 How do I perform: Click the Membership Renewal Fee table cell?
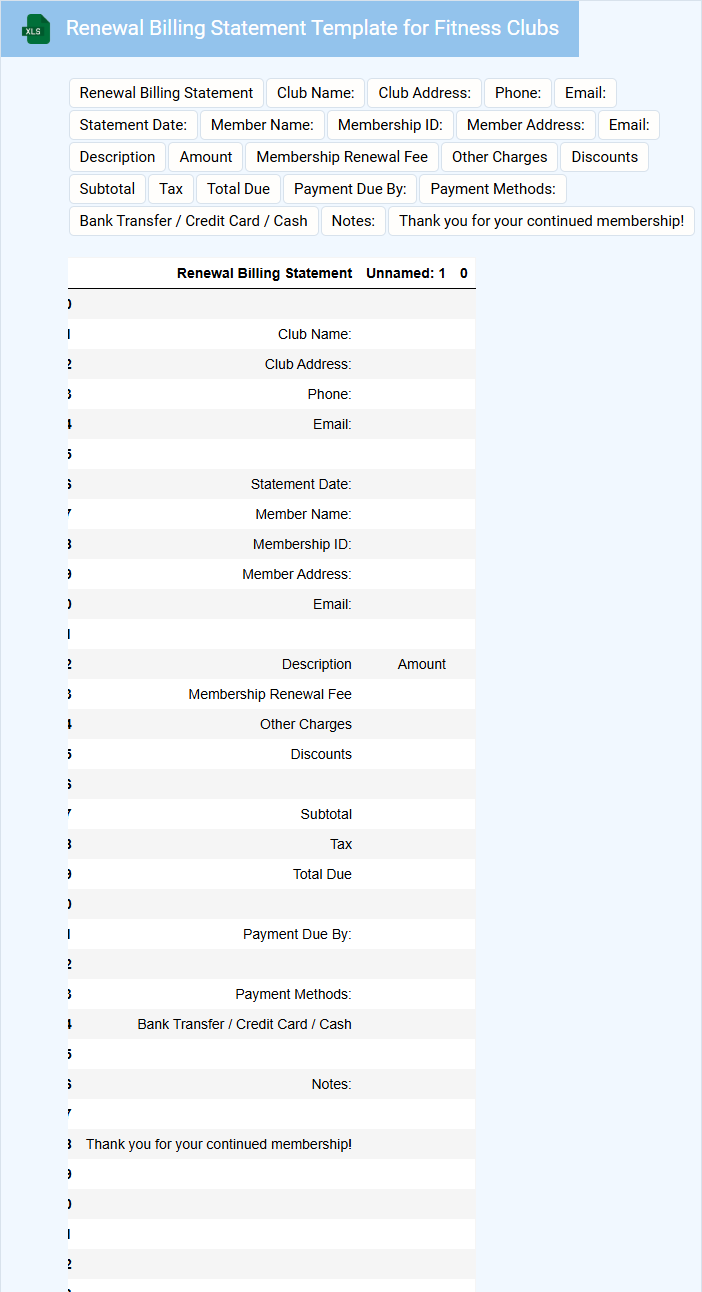point(270,694)
